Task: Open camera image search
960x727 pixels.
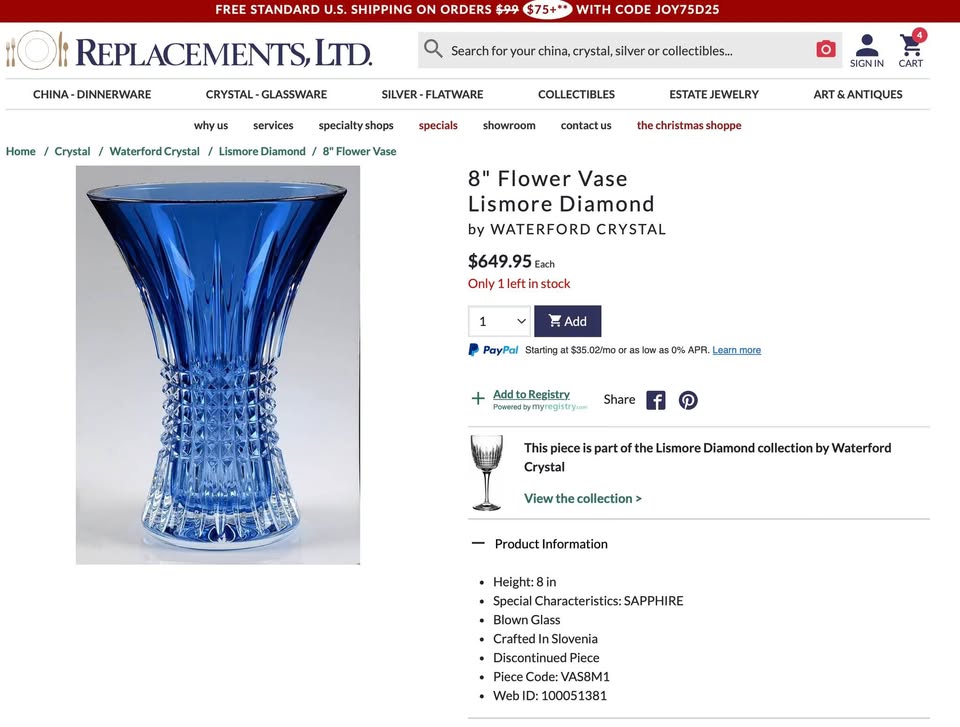Action: 825,49
